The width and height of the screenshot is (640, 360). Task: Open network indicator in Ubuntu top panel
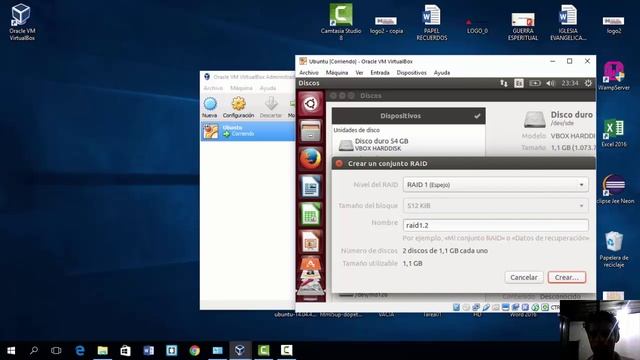tap(504, 83)
